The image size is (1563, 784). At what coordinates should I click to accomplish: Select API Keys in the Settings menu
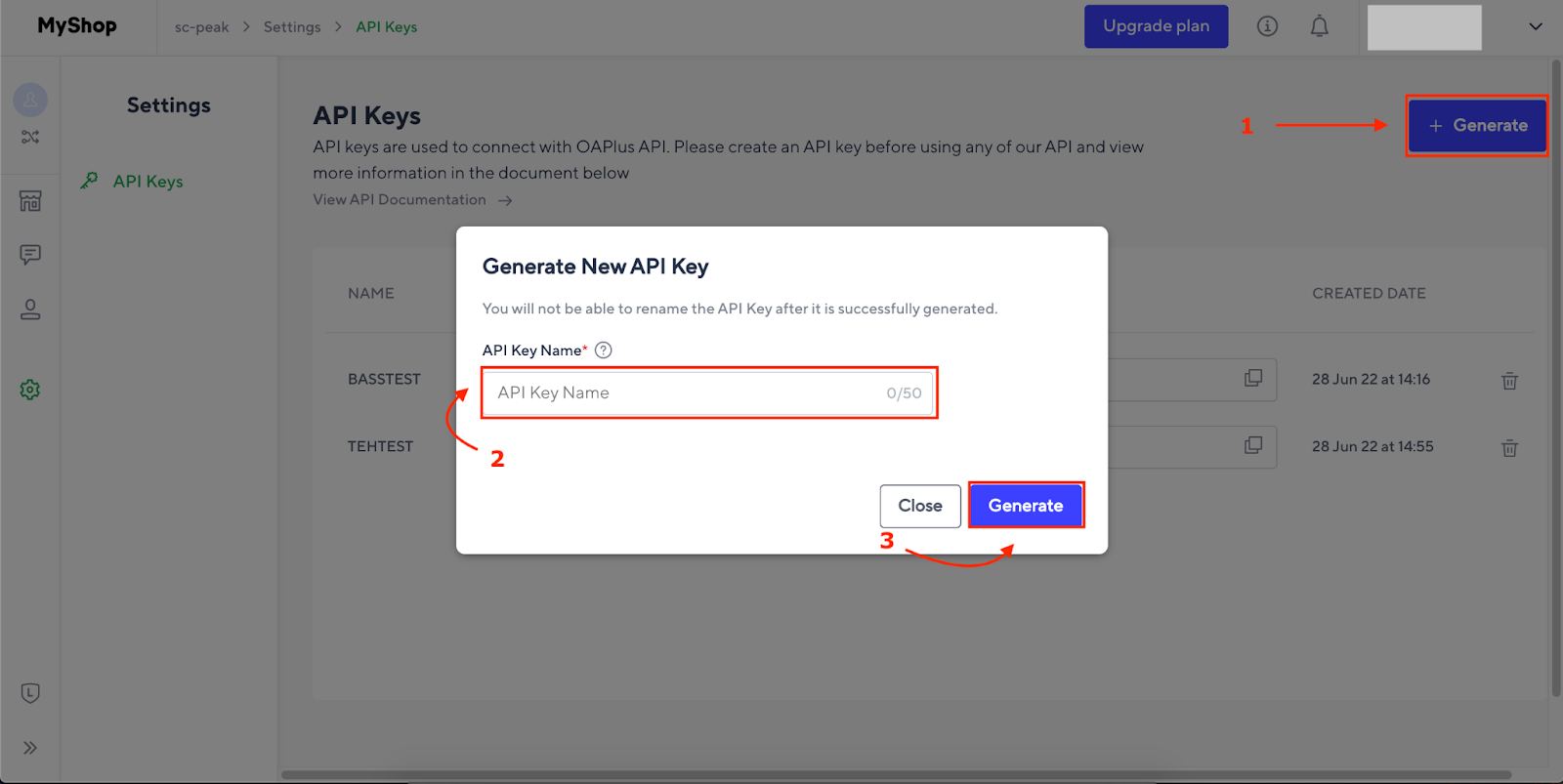coord(148,181)
